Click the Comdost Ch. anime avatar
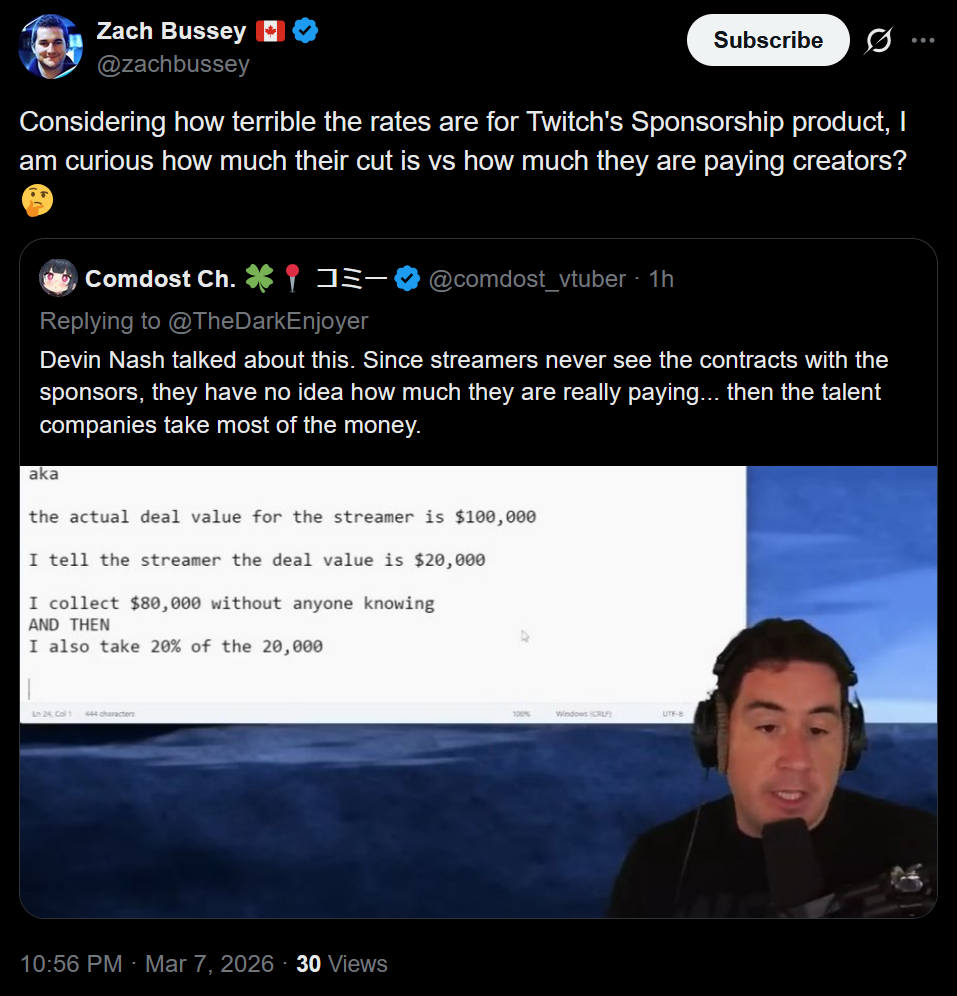The width and height of the screenshot is (957, 996). point(58,278)
